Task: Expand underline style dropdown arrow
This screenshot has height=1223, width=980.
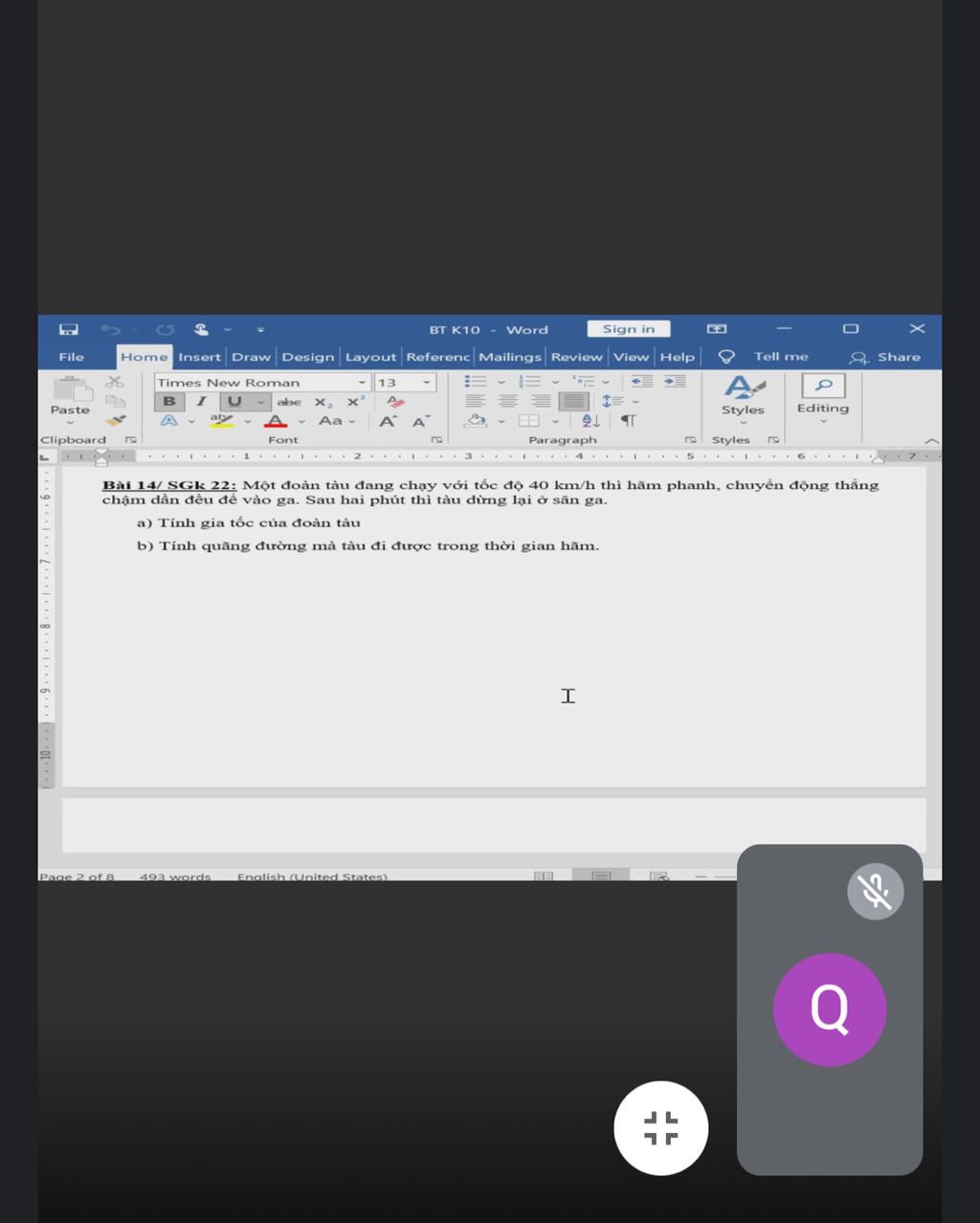Action: (260, 402)
